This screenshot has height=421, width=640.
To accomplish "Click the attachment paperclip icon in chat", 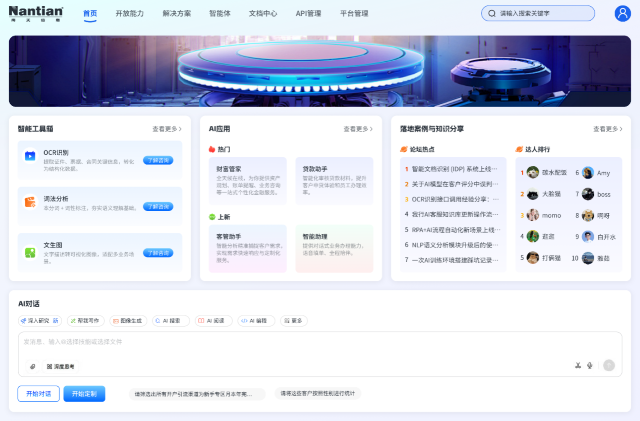I will click(32, 366).
